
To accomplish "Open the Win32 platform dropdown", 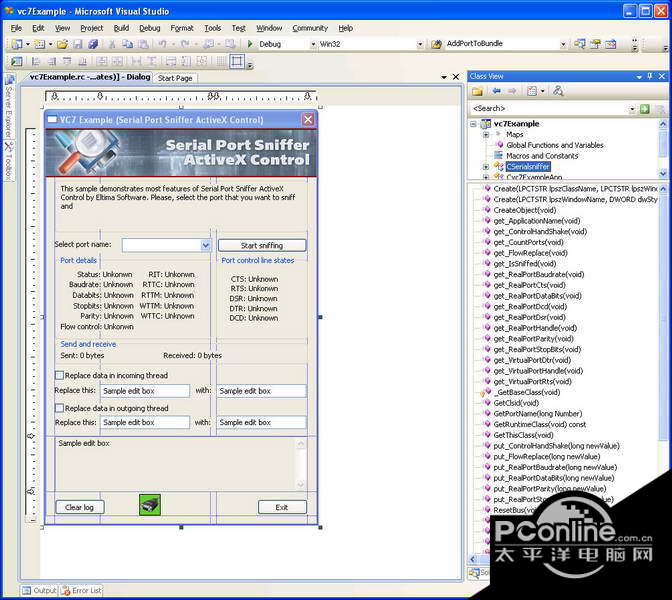I will coord(420,44).
